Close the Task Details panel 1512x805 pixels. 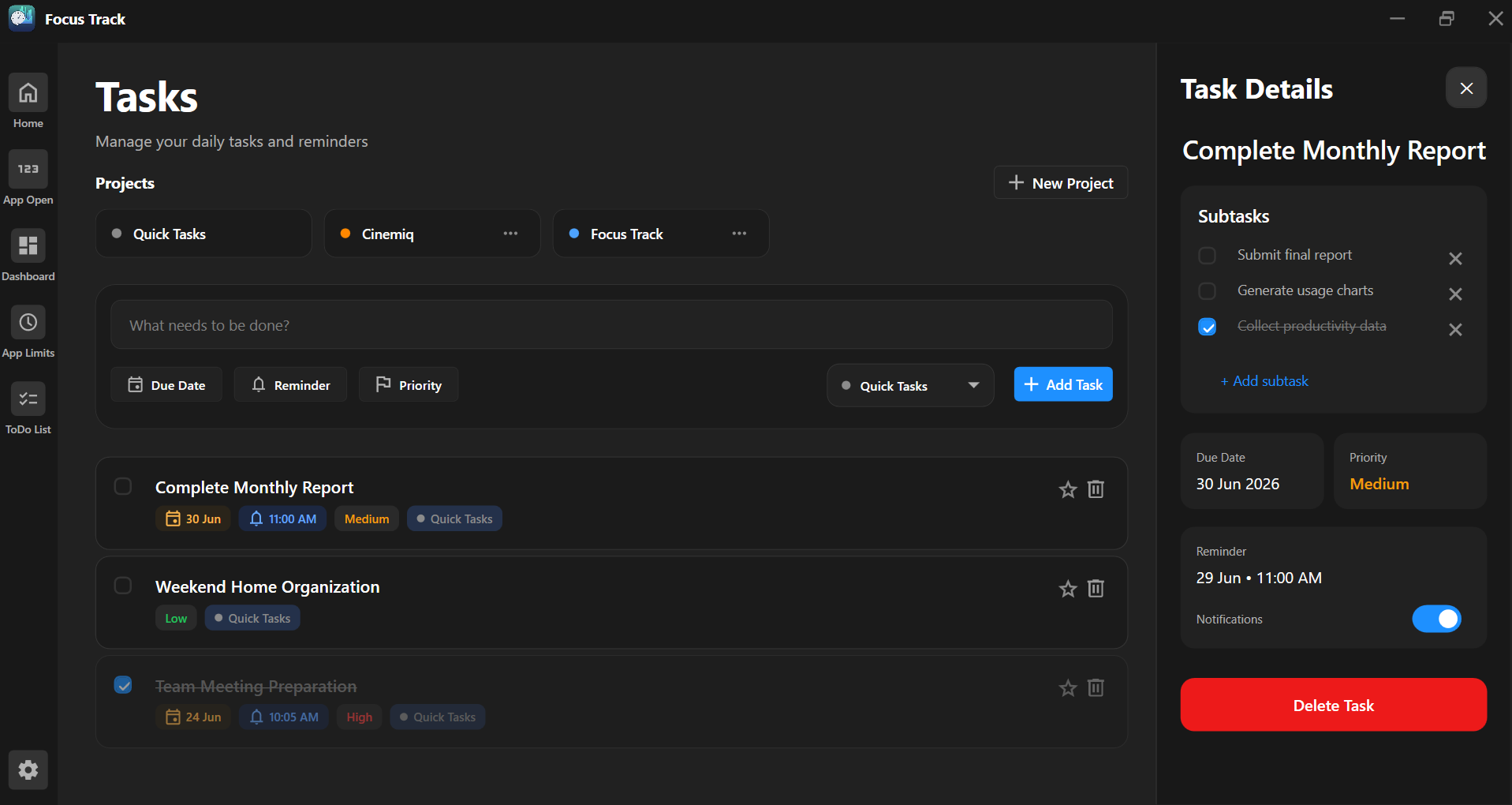[x=1466, y=88]
